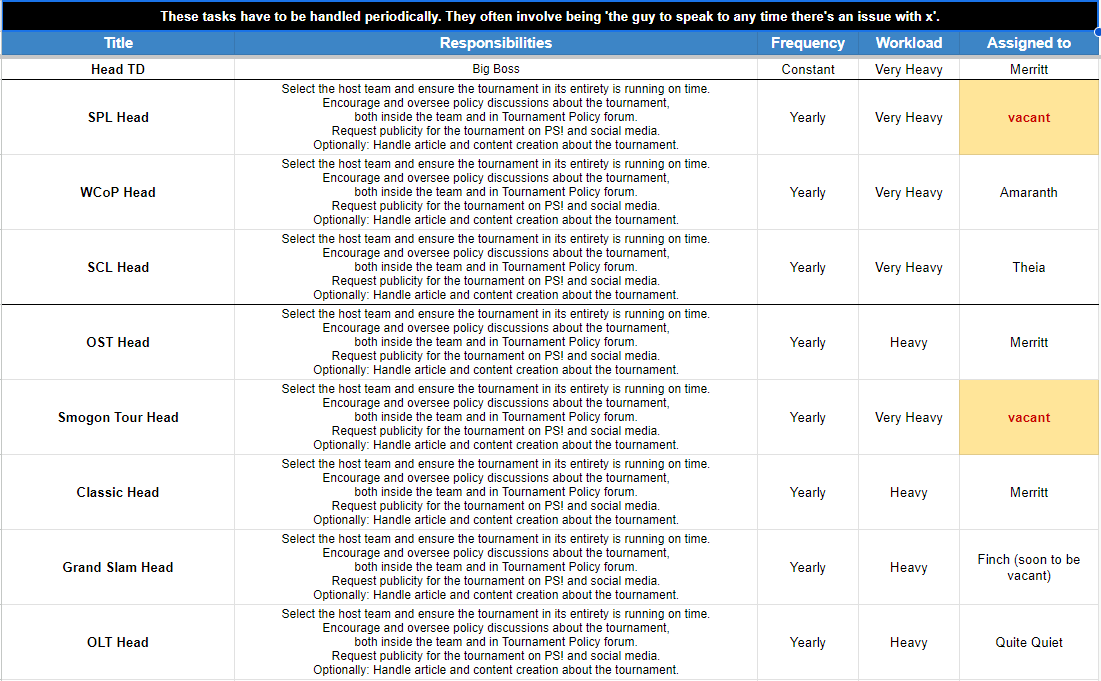Image resolution: width=1101 pixels, height=681 pixels.
Task: Select Grand Slam Head's Yearly frequency cell
Action: coord(807,567)
